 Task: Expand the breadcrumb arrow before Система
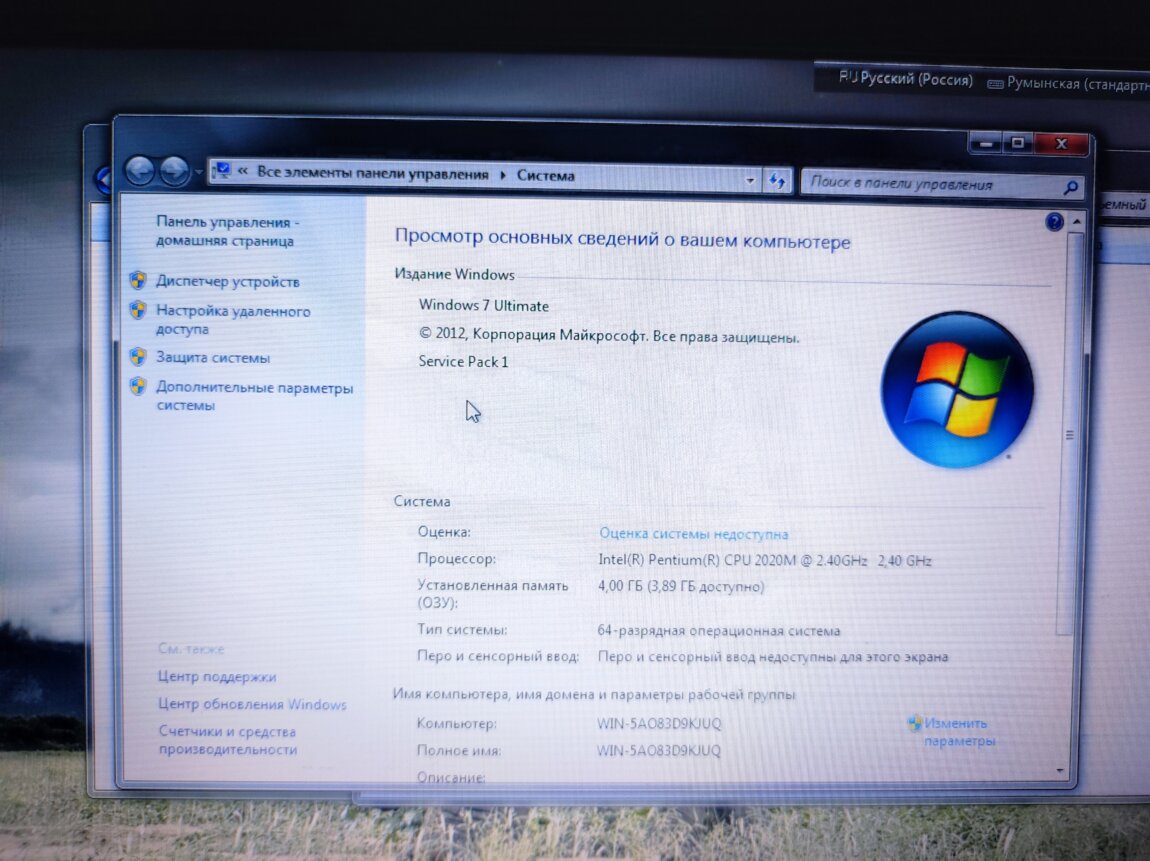coord(503,175)
